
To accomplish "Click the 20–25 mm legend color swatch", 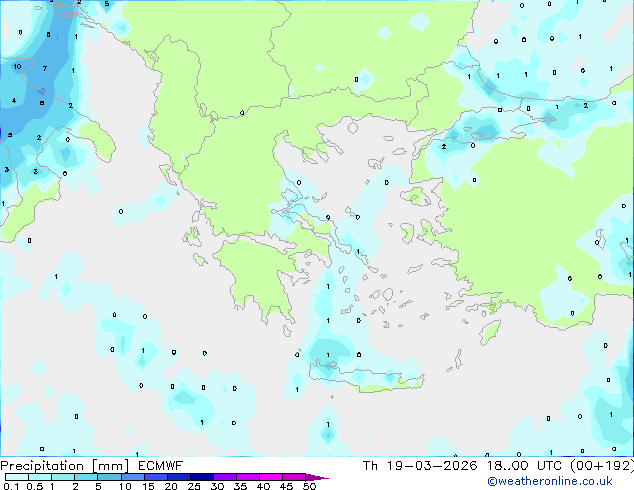I will (178, 477).
